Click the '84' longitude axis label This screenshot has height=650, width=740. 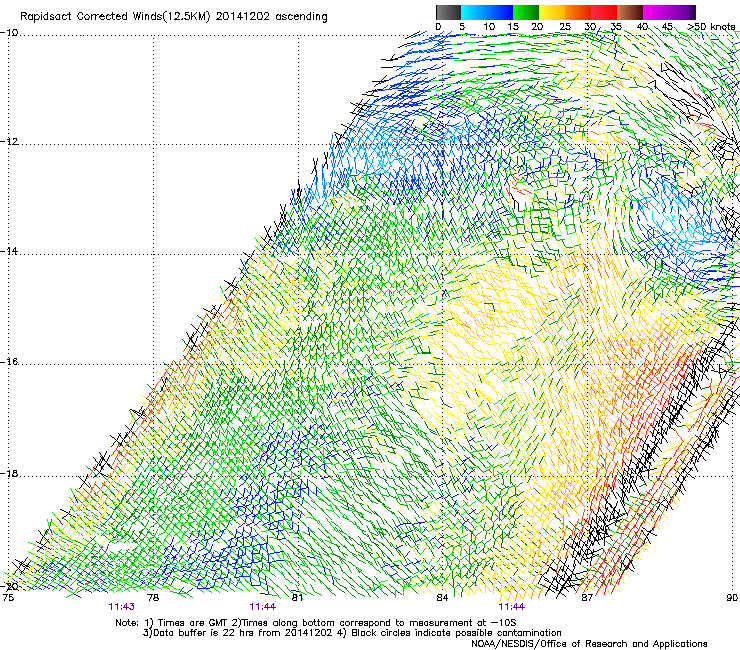pos(442,598)
